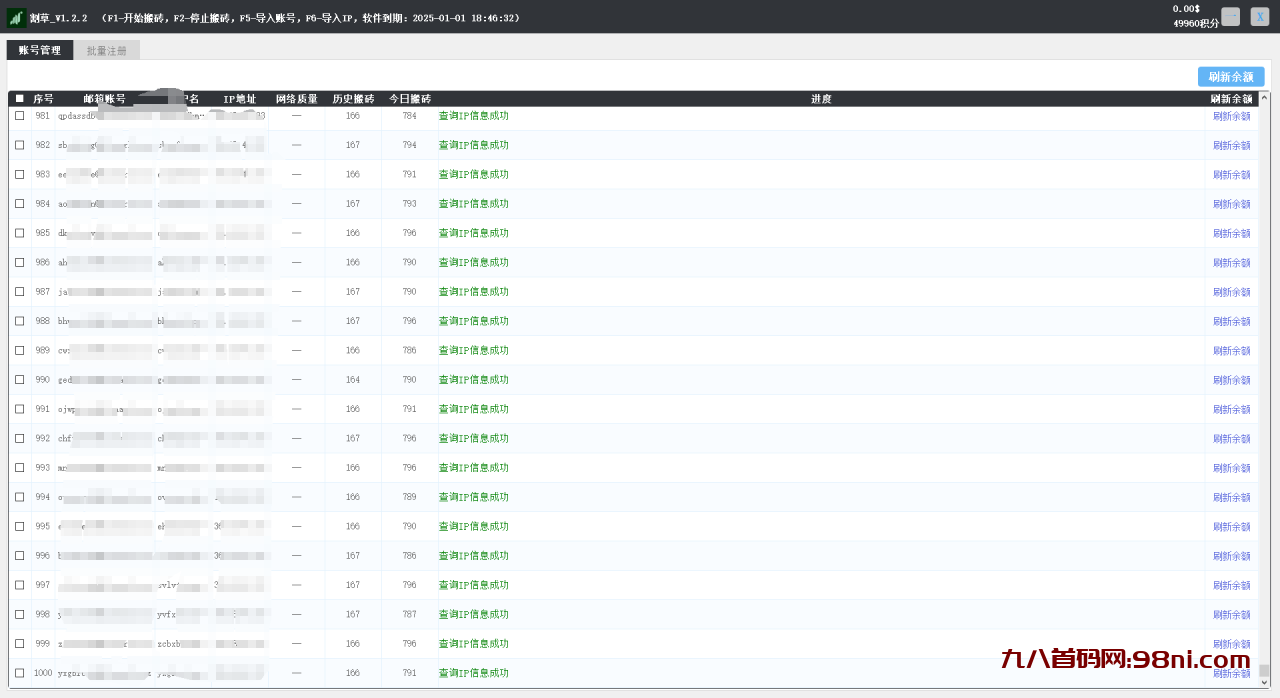The height and width of the screenshot is (698, 1280).
Task: Click the 序号 column header
Action: [43, 99]
